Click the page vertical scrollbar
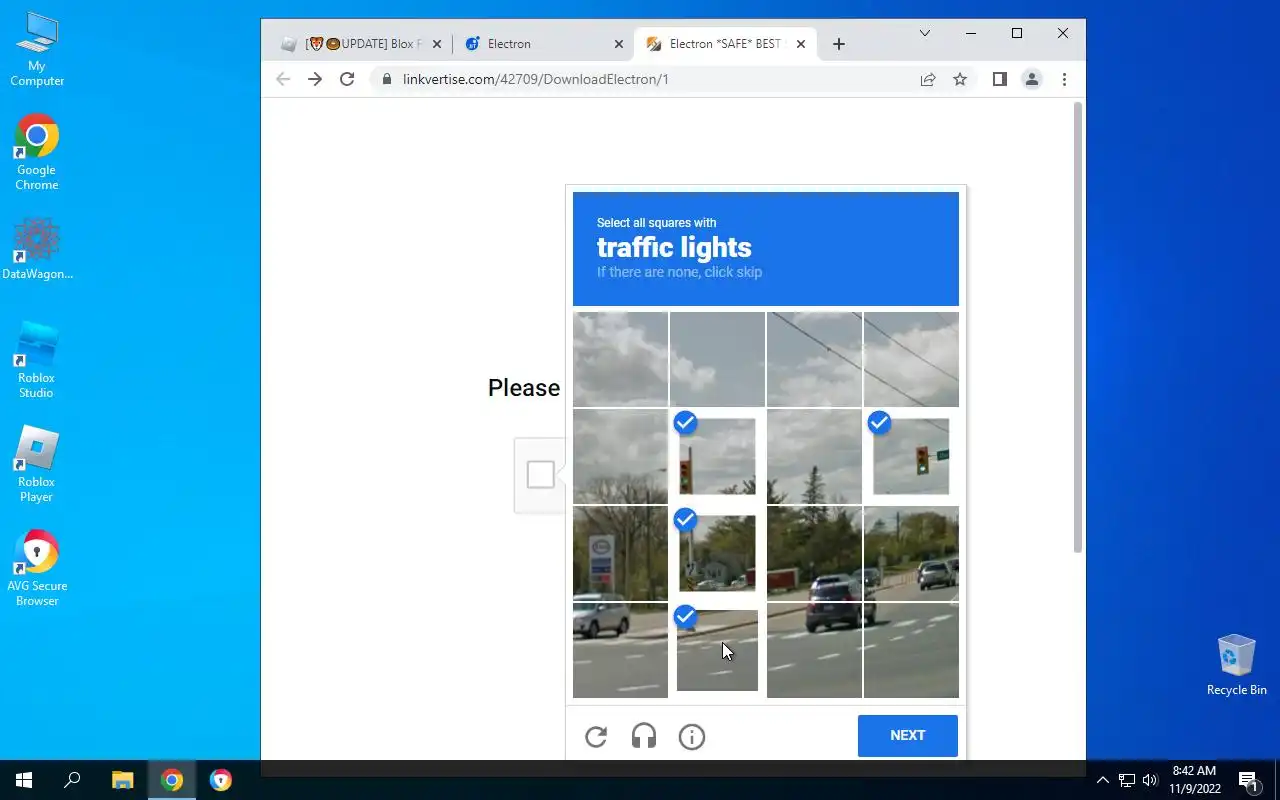The image size is (1280, 800). [1077, 326]
